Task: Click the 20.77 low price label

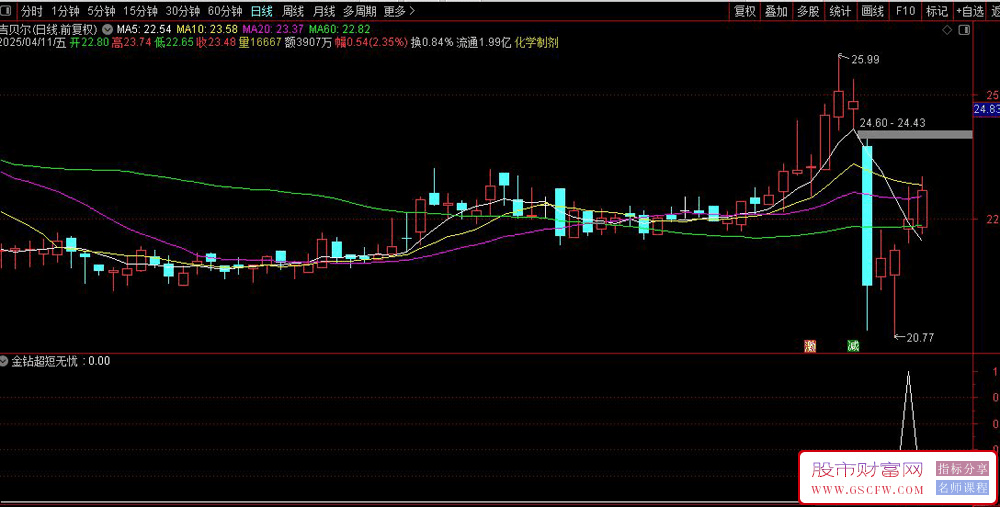Action: click(920, 338)
